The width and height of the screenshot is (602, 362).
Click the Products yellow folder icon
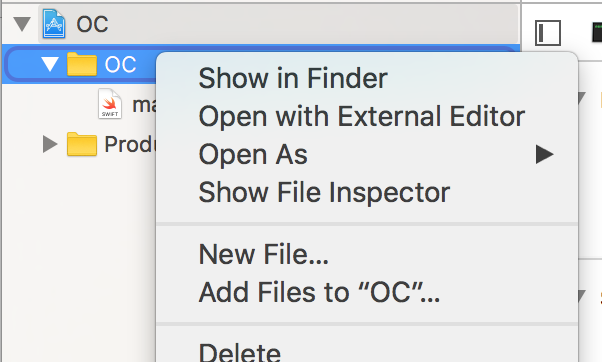pyautogui.click(x=82, y=144)
